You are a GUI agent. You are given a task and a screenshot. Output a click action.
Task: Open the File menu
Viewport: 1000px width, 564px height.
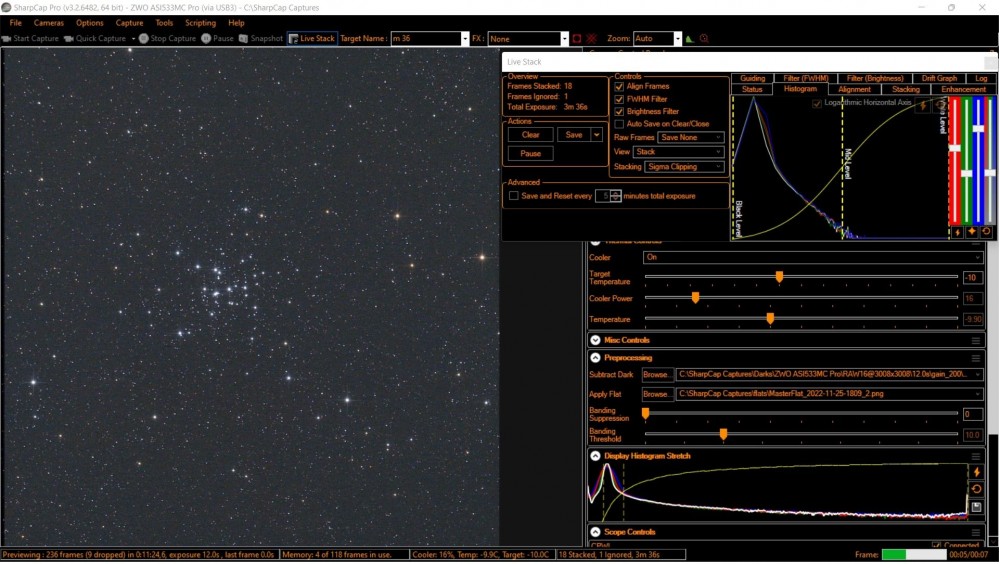(x=15, y=23)
